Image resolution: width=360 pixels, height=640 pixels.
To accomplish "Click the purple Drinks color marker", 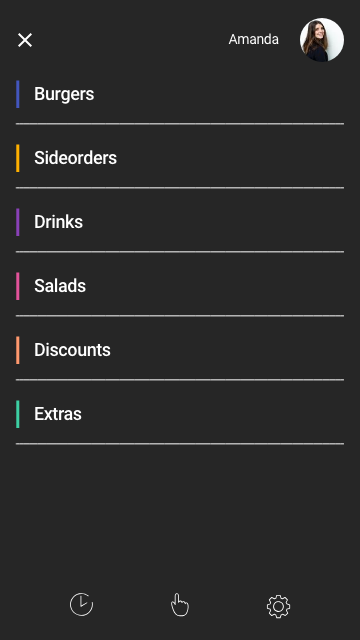I will coord(18,222).
